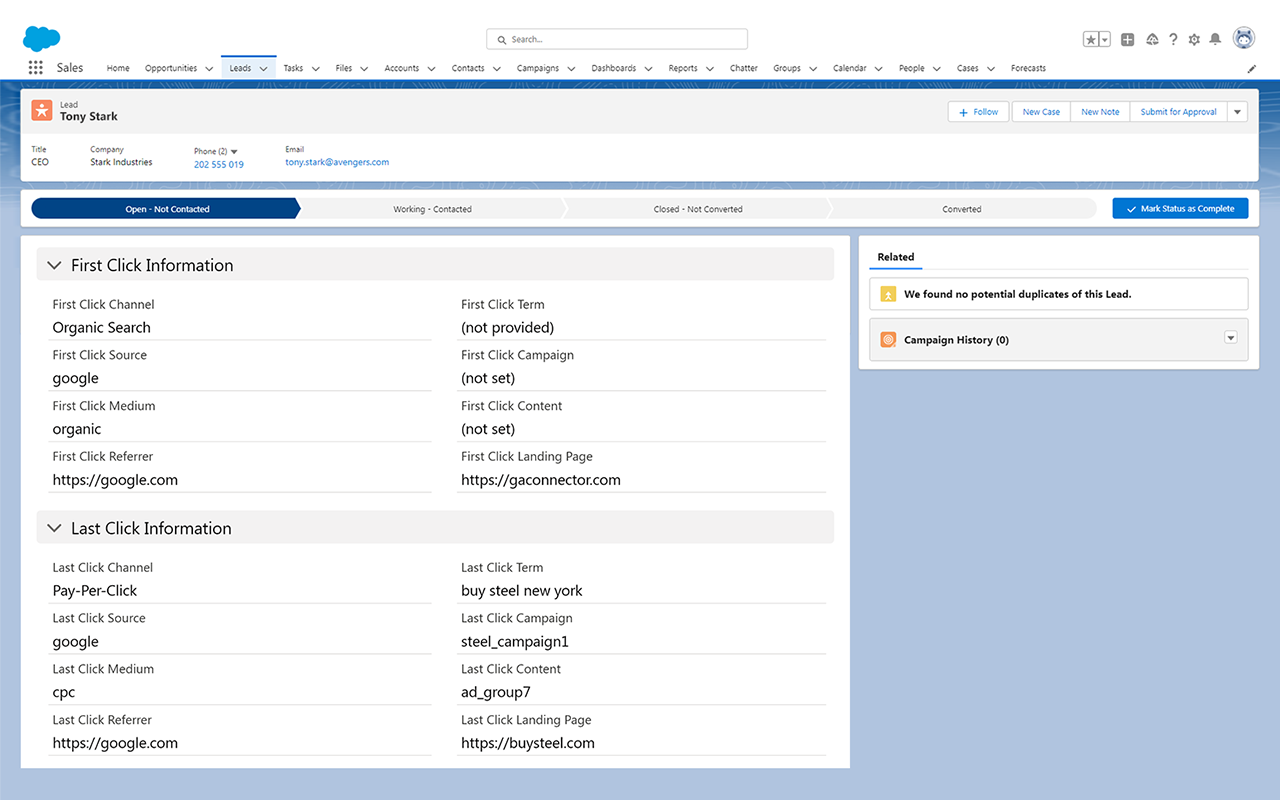Expand the Accounts tab dropdown chevron
This screenshot has height=800, width=1280.
click(431, 69)
